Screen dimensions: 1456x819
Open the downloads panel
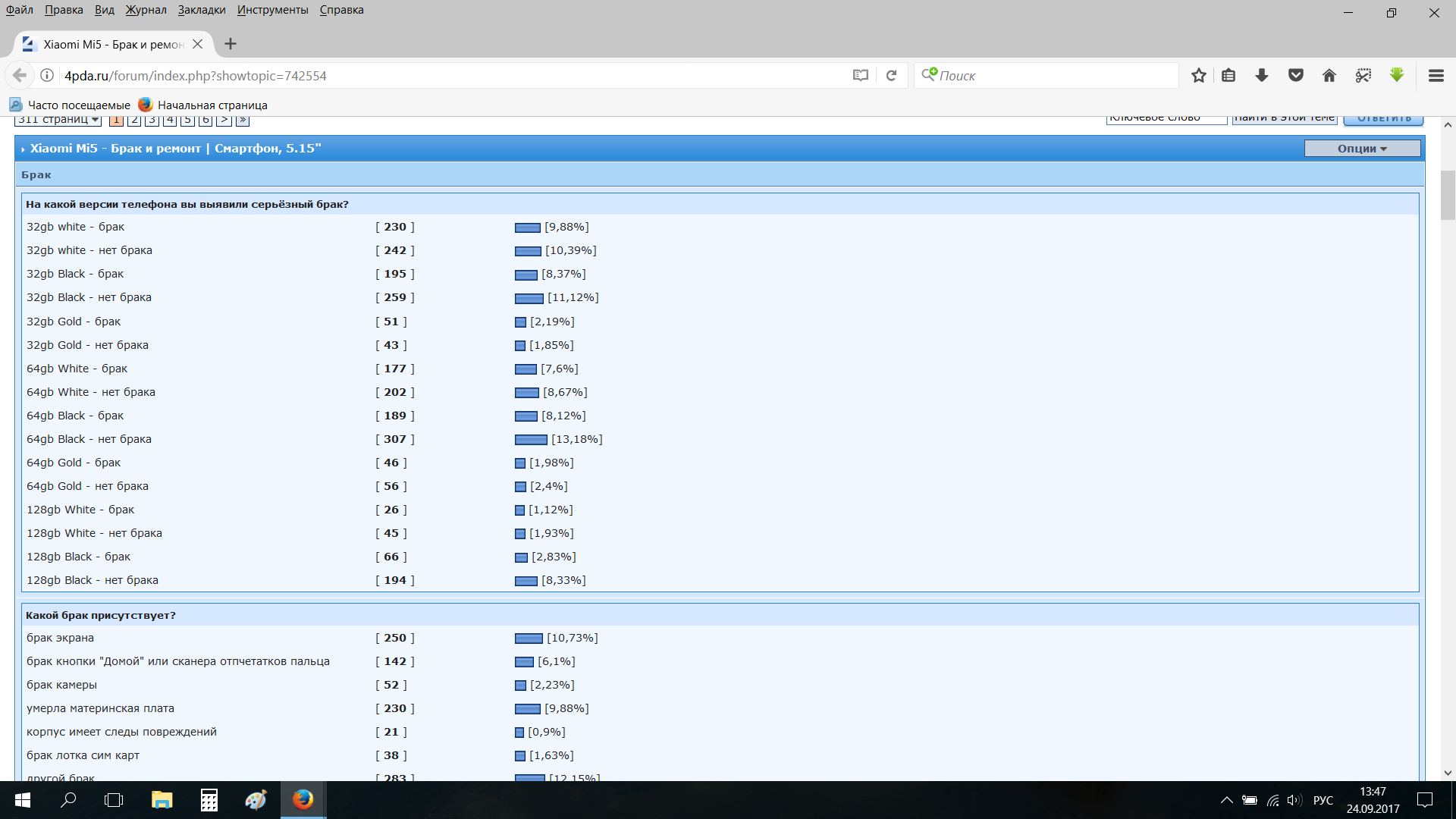coord(1262,75)
